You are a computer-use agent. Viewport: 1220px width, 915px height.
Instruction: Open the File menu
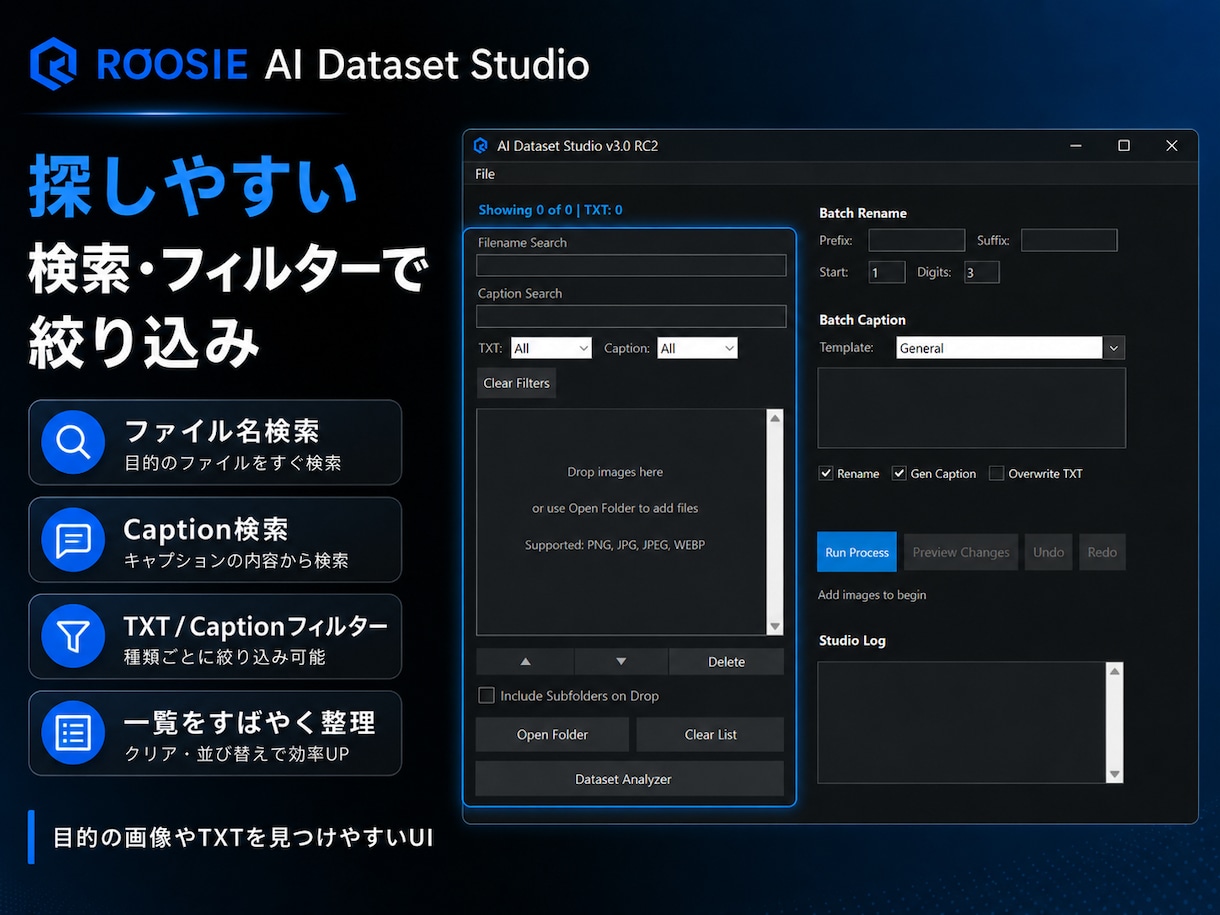(485, 174)
